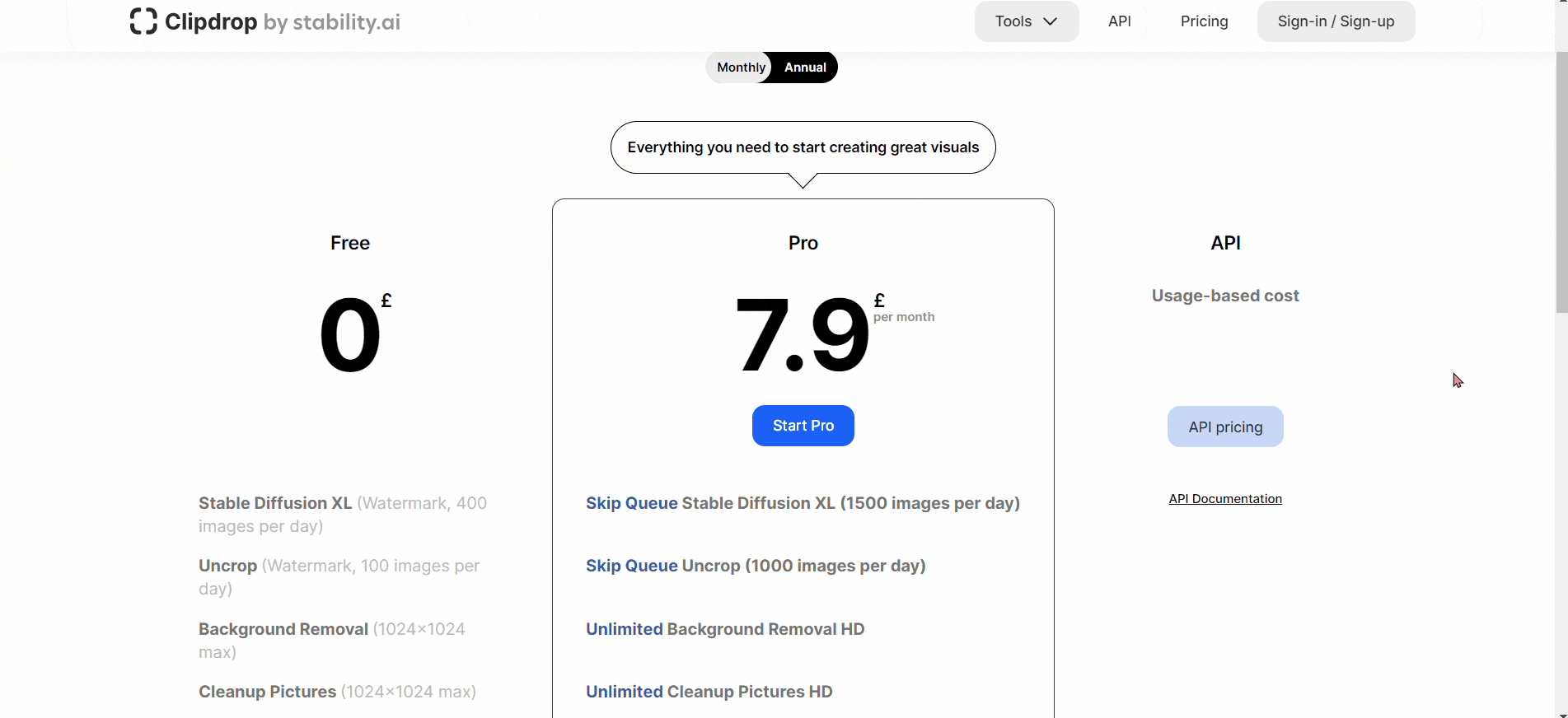Click the 7.9 price figure

tap(803, 335)
